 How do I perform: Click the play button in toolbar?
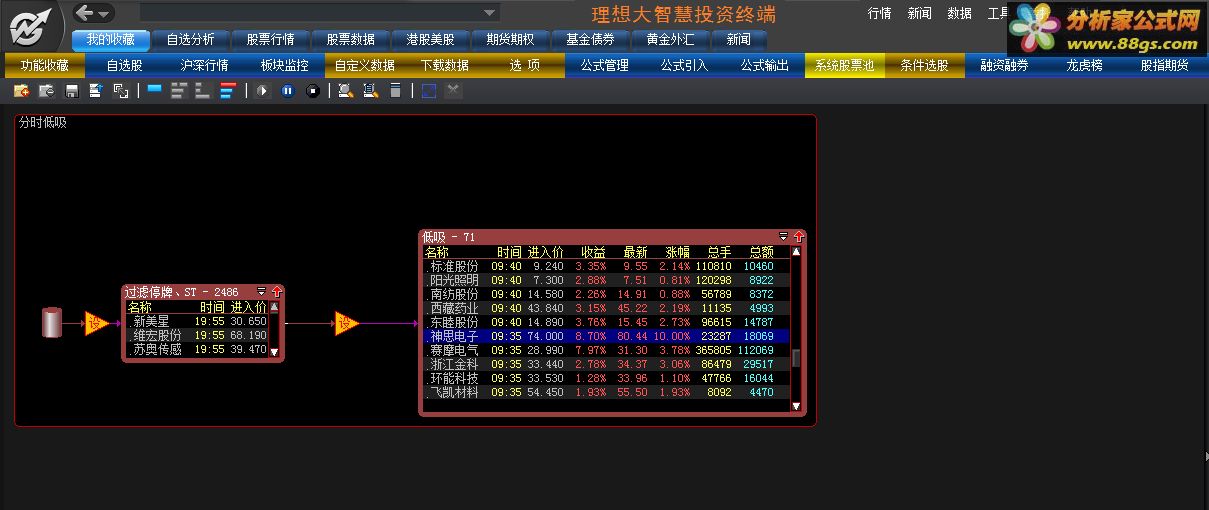262,91
